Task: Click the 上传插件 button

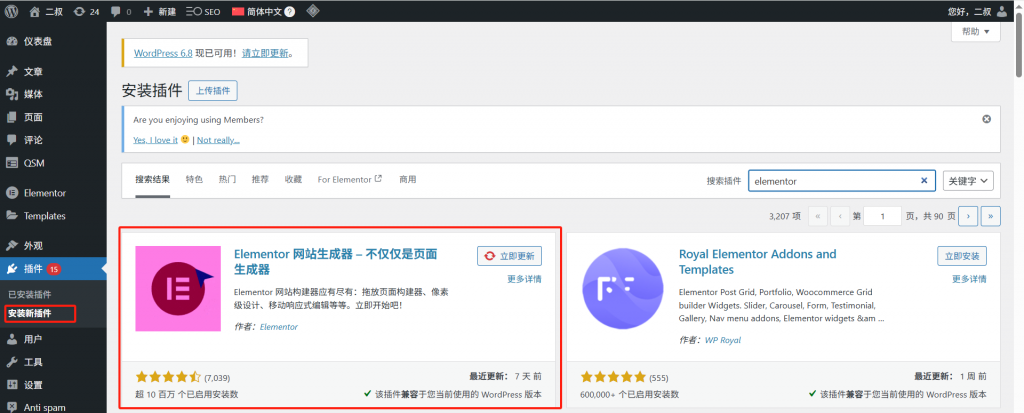Action: (x=213, y=91)
